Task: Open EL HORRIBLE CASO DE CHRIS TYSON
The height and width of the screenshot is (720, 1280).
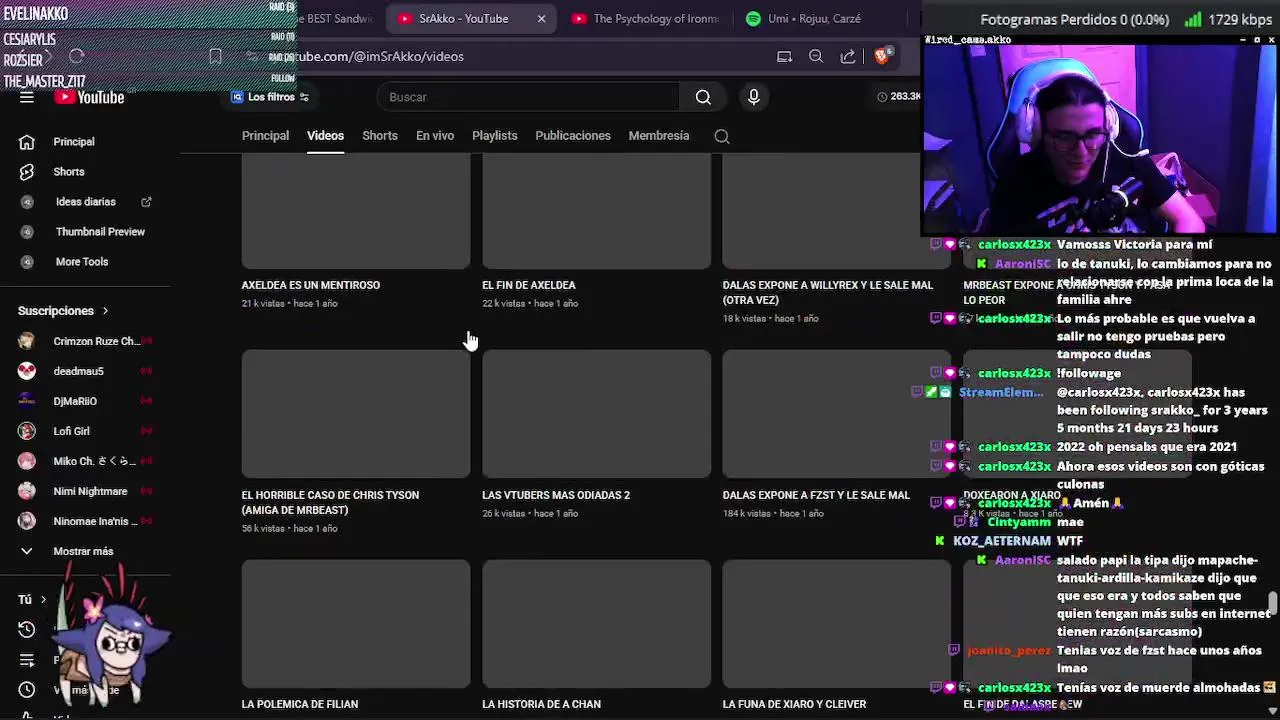Action: (330, 502)
